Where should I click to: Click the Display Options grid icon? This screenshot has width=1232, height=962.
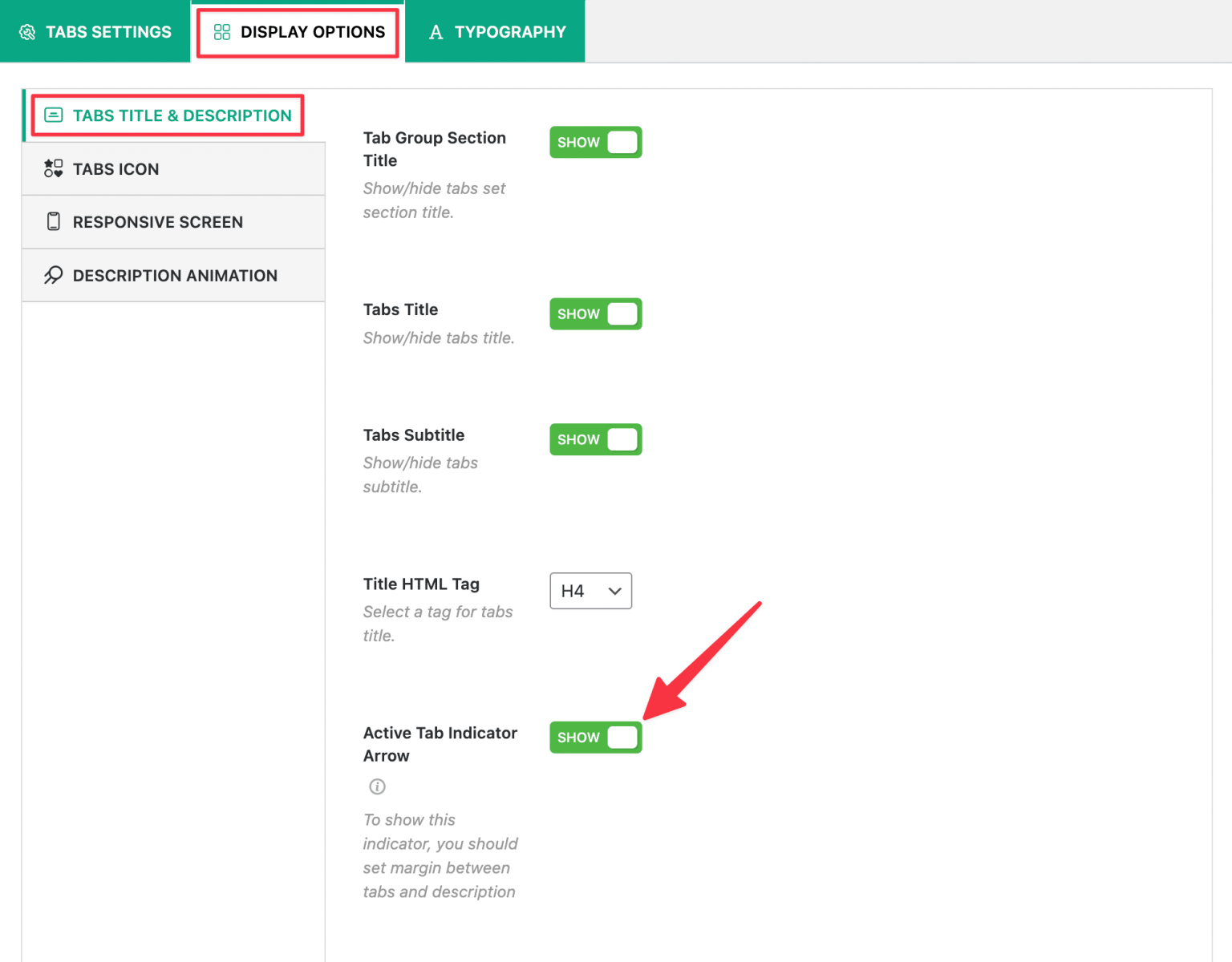221,32
